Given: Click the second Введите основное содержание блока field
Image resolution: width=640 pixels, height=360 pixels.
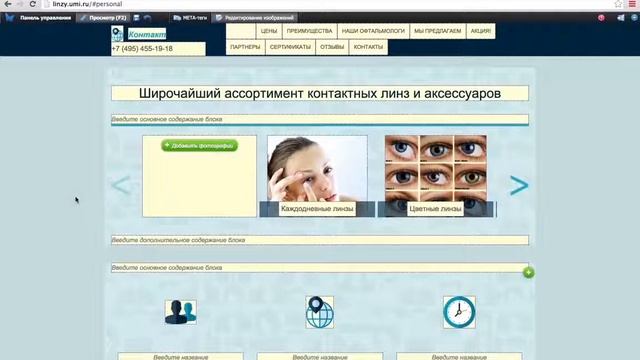Looking at the screenshot, I should pos(320,268).
